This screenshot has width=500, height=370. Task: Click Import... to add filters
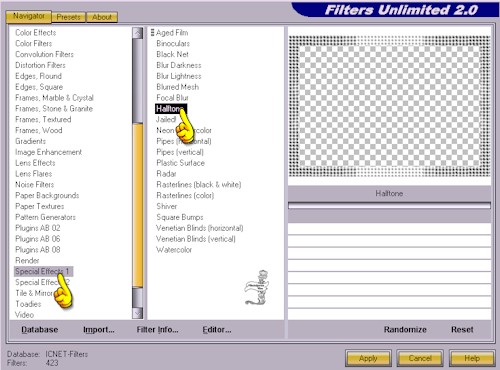pyautogui.click(x=99, y=329)
